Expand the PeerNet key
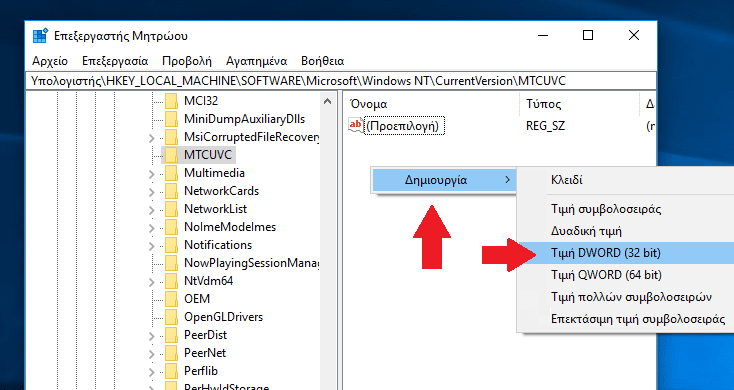Image resolution: width=734 pixels, height=390 pixels. click(x=151, y=354)
